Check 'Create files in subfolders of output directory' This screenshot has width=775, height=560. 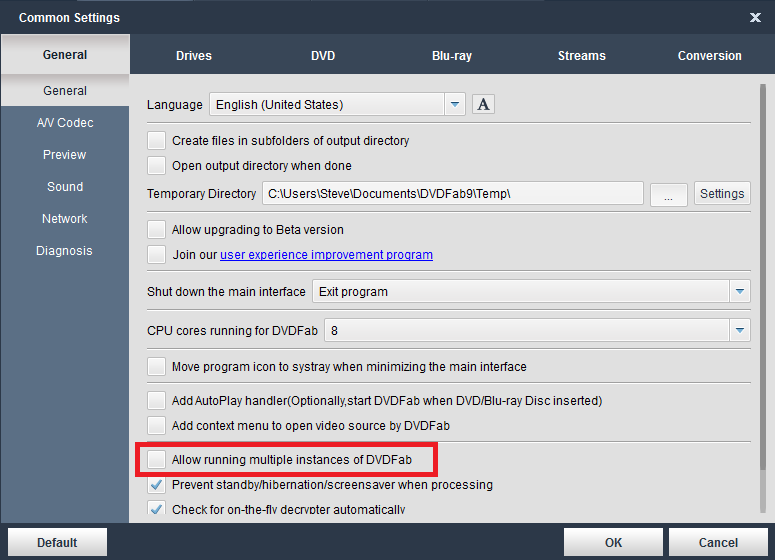click(156, 141)
